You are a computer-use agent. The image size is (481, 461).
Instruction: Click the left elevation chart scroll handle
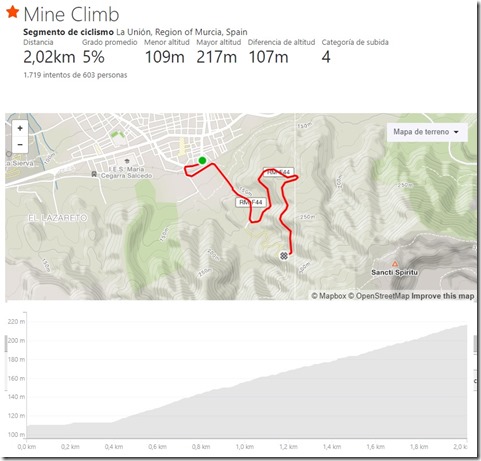click(6, 343)
